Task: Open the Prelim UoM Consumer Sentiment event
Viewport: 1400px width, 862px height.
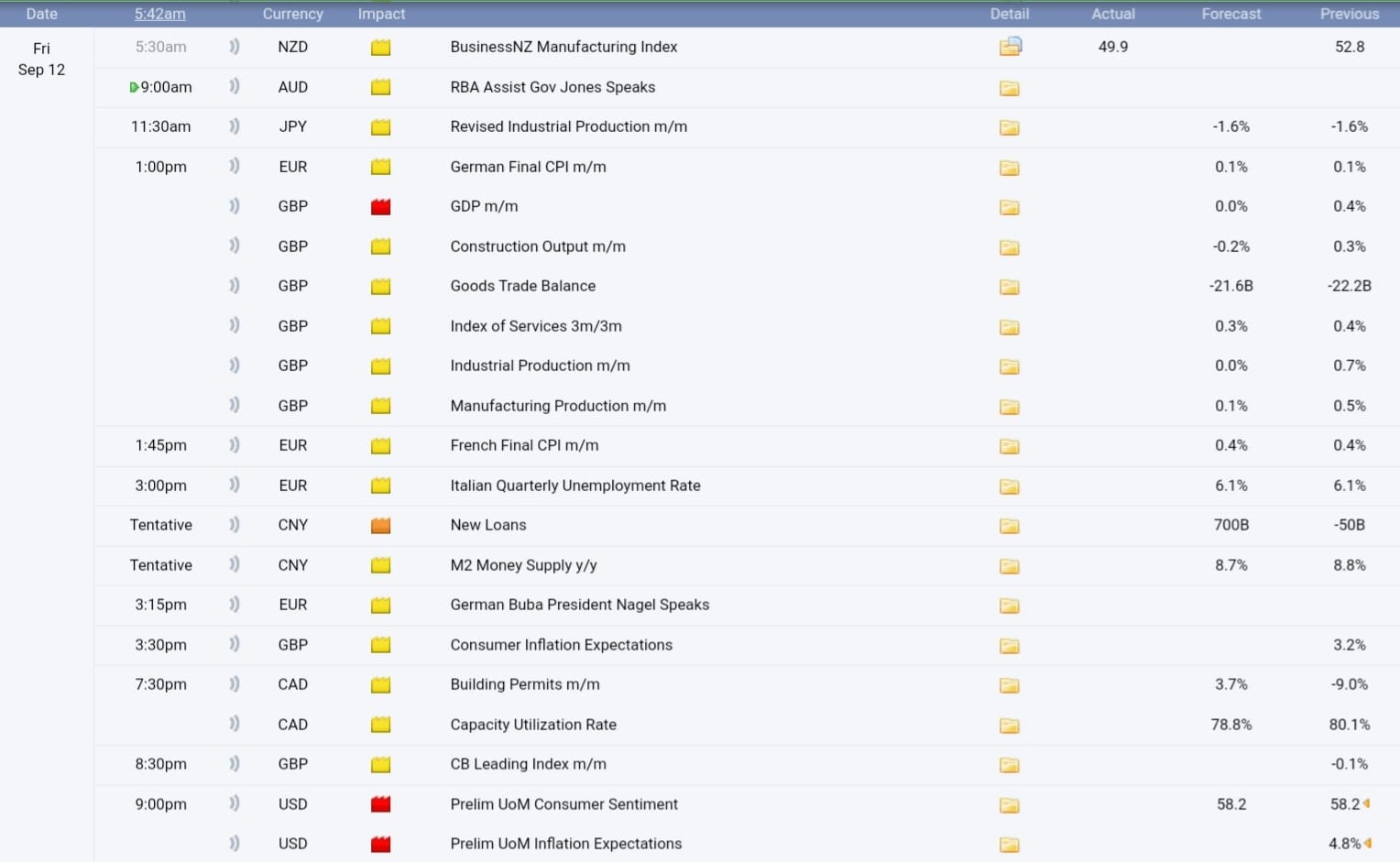Action: [563, 804]
